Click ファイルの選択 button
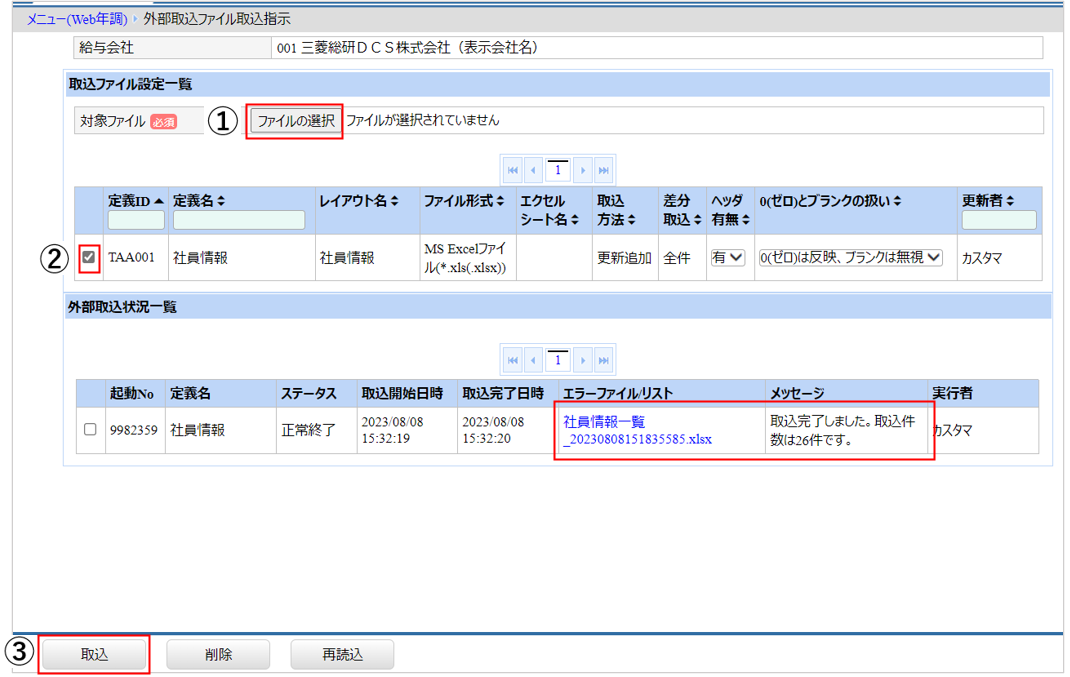 295,121
